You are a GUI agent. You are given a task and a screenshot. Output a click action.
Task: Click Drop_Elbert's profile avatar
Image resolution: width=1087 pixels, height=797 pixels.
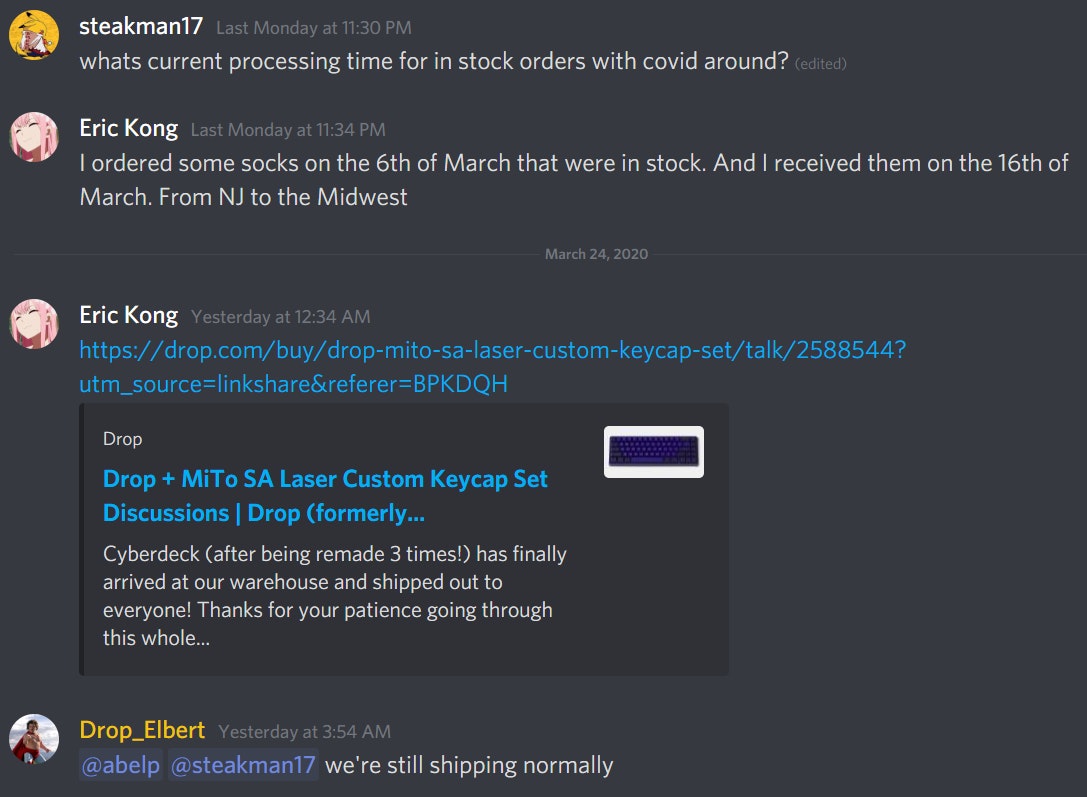pyautogui.click(x=33, y=739)
